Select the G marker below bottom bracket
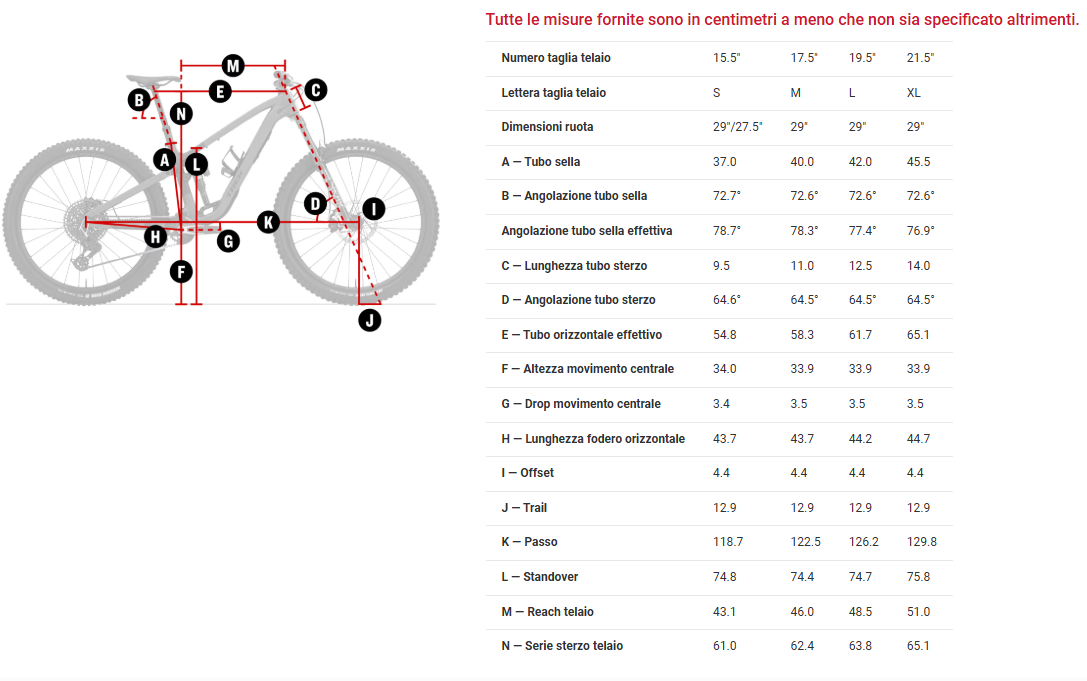The image size is (1087, 681). pos(228,240)
